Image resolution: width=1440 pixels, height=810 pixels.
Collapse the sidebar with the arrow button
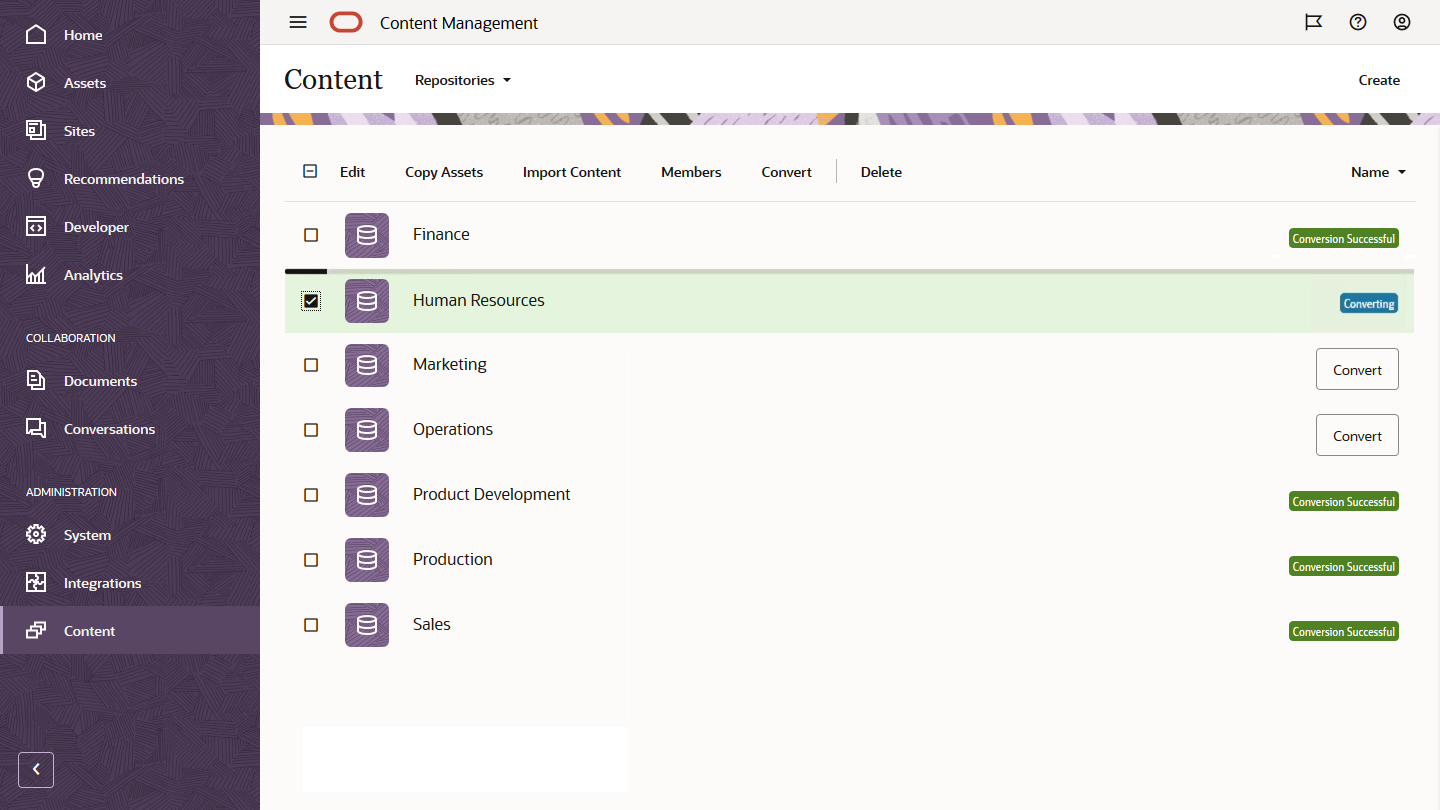pyautogui.click(x=36, y=769)
